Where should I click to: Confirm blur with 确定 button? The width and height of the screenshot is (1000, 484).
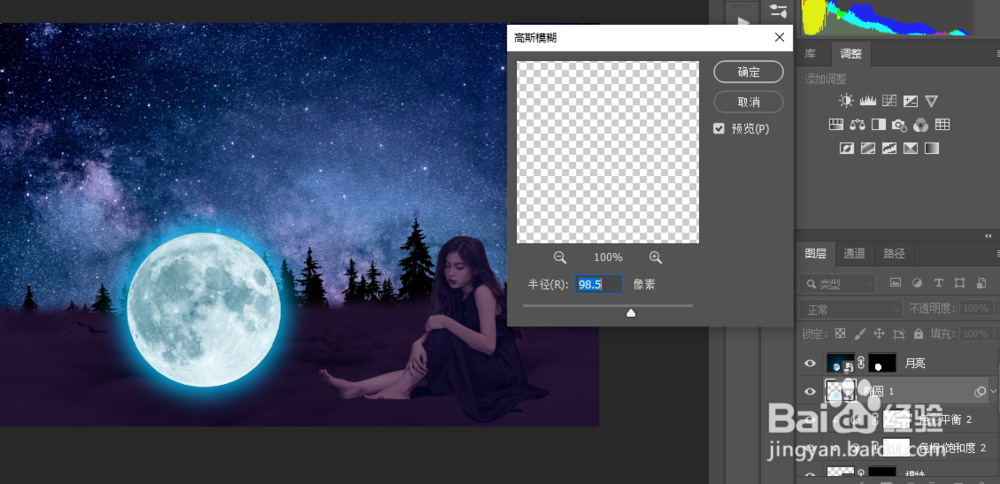click(x=748, y=72)
